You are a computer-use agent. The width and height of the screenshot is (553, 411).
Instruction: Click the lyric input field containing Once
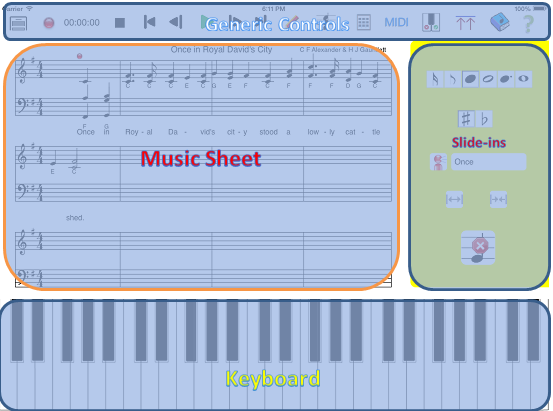488,162
